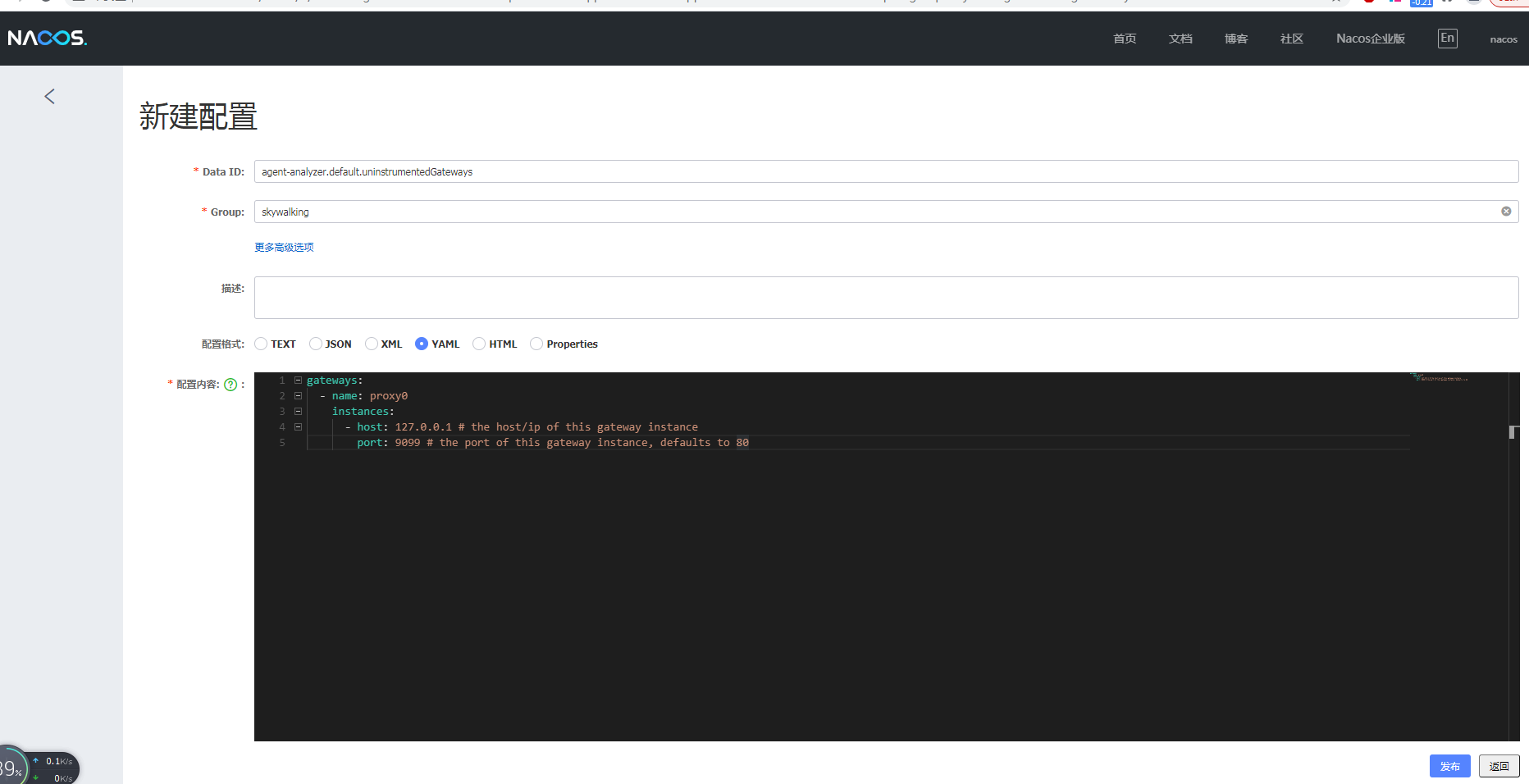The height and width of the screenshot is (784, 1529).
Task: Click the back arrow chevron on the left panel
Action: pyautogui.click(x=49, y=96)
